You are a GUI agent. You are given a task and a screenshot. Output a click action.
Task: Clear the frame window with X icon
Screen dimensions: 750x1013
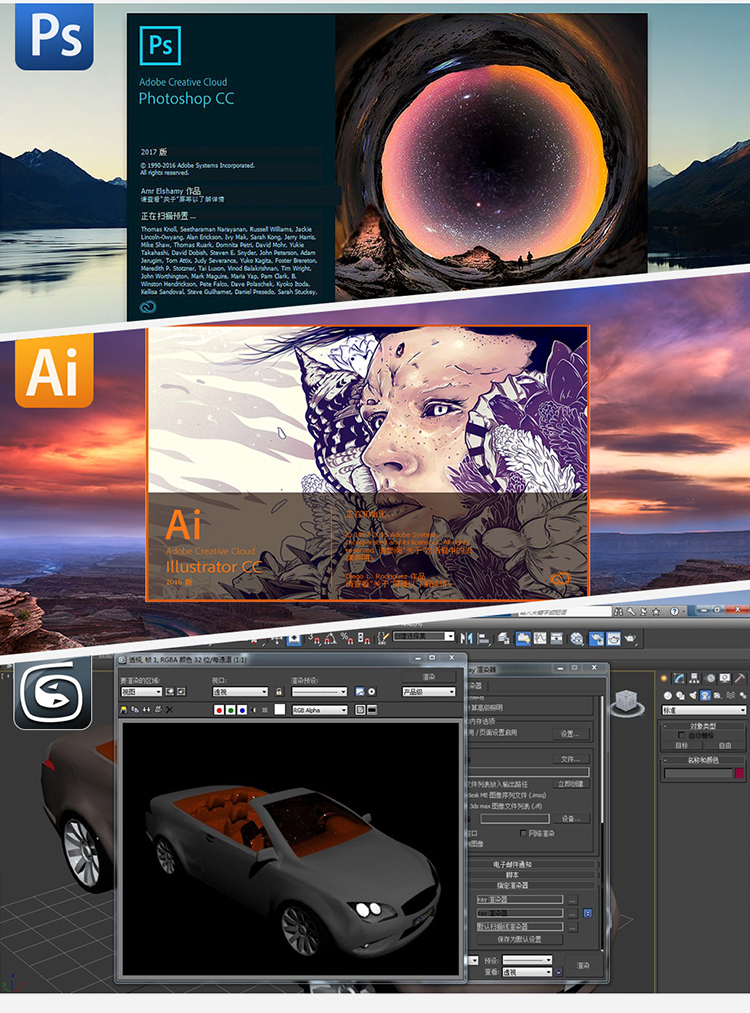[169, 710]
